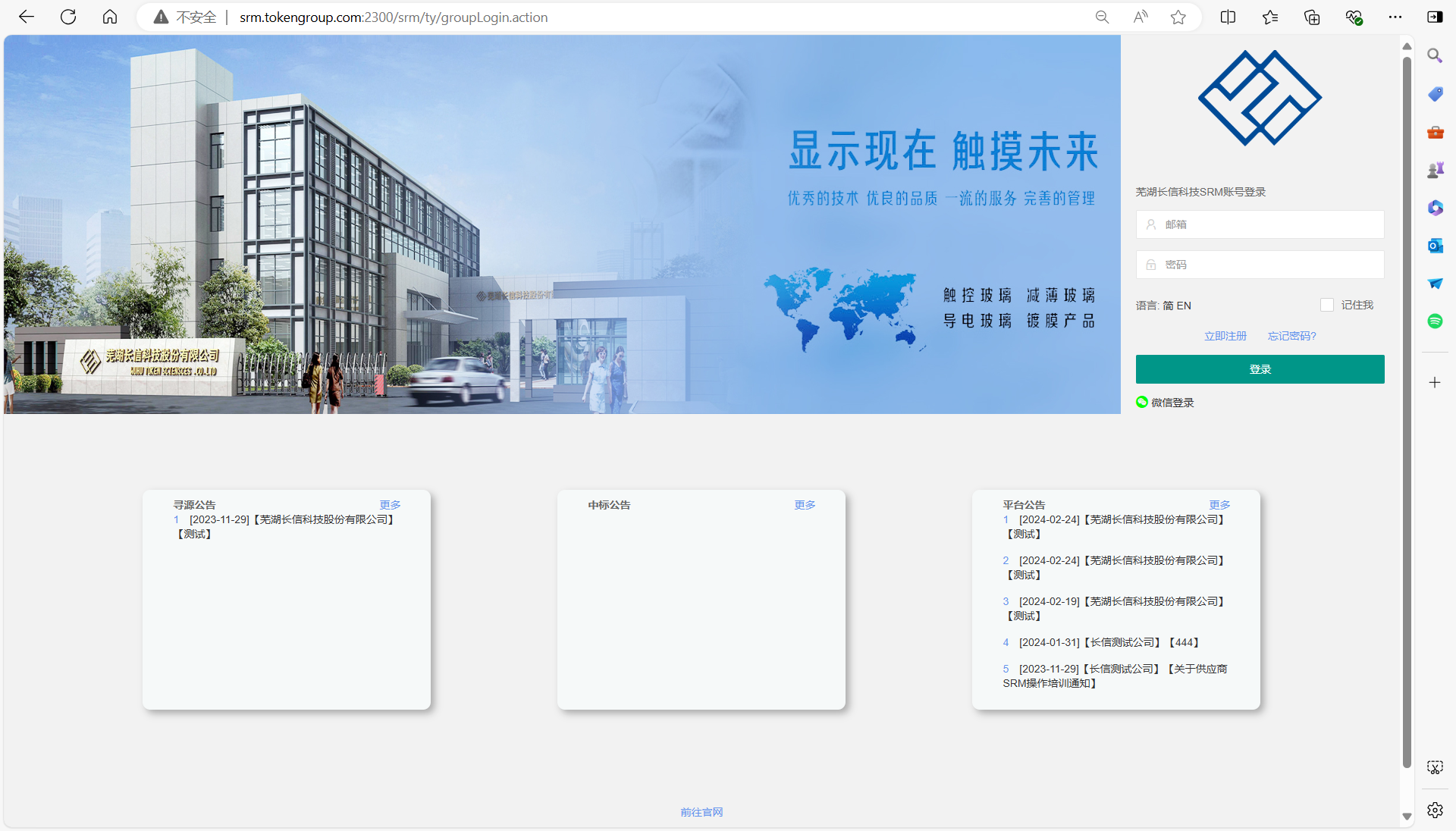Viewport: 1456px width, 831px height.
Task: Open split screen view icon
Action: pos(1228,17)
